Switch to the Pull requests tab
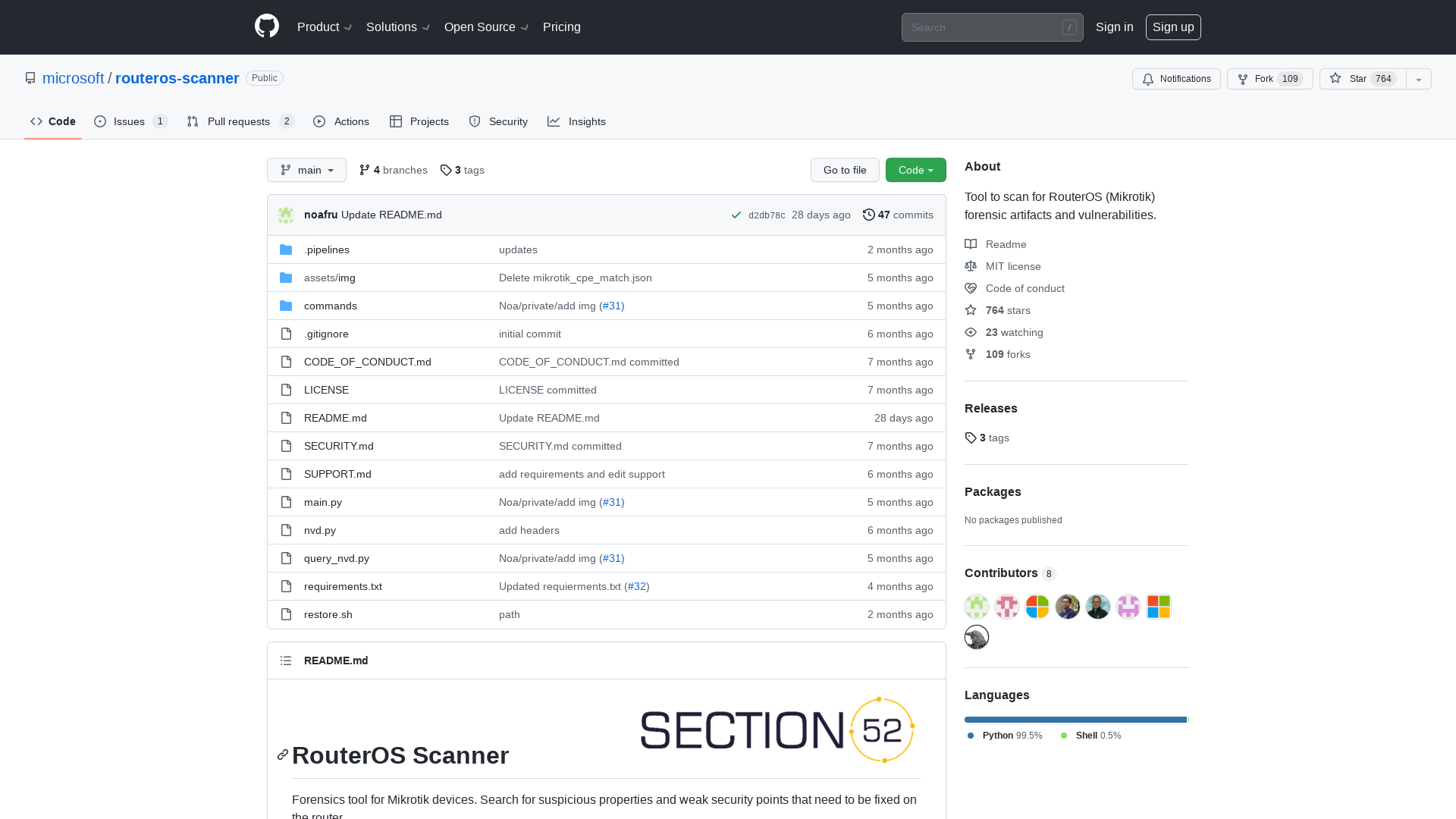1456x819 pixels. (x=240, y=121)
